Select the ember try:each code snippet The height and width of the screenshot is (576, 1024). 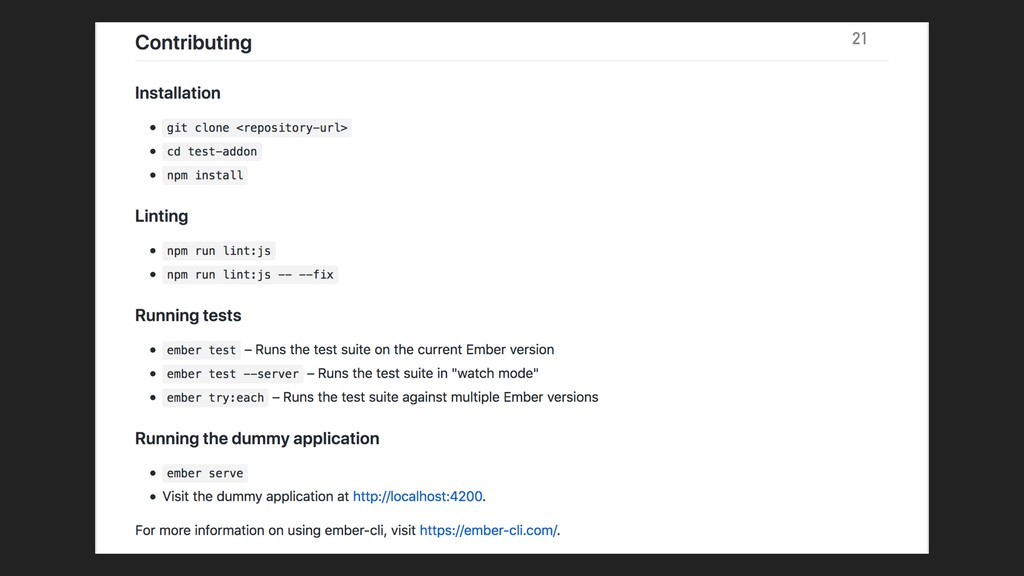coord(216,397)
